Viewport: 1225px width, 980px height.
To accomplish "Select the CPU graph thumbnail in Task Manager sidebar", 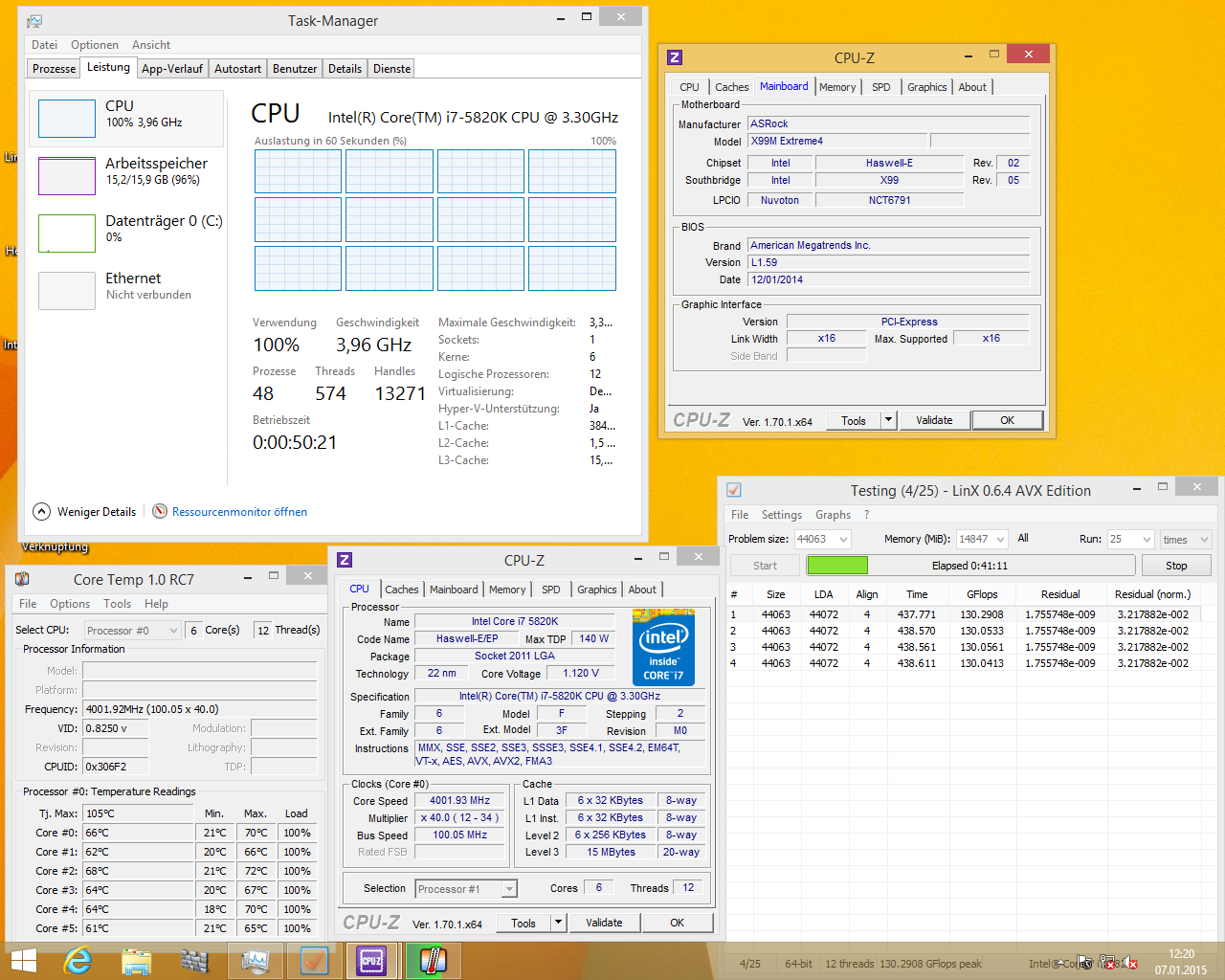I will click(x=67, y=119).
